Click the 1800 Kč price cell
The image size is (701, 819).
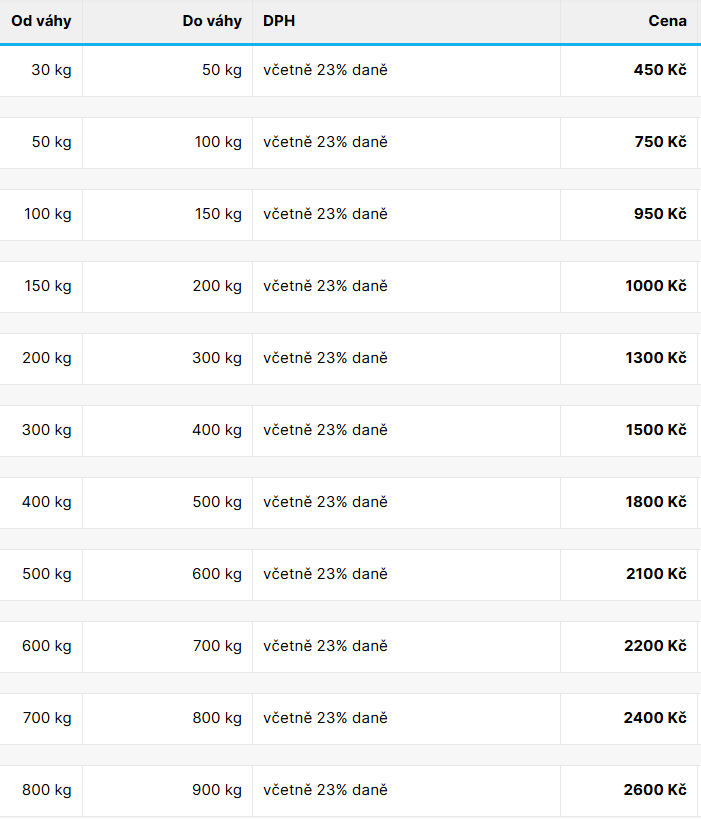(655, 502)
